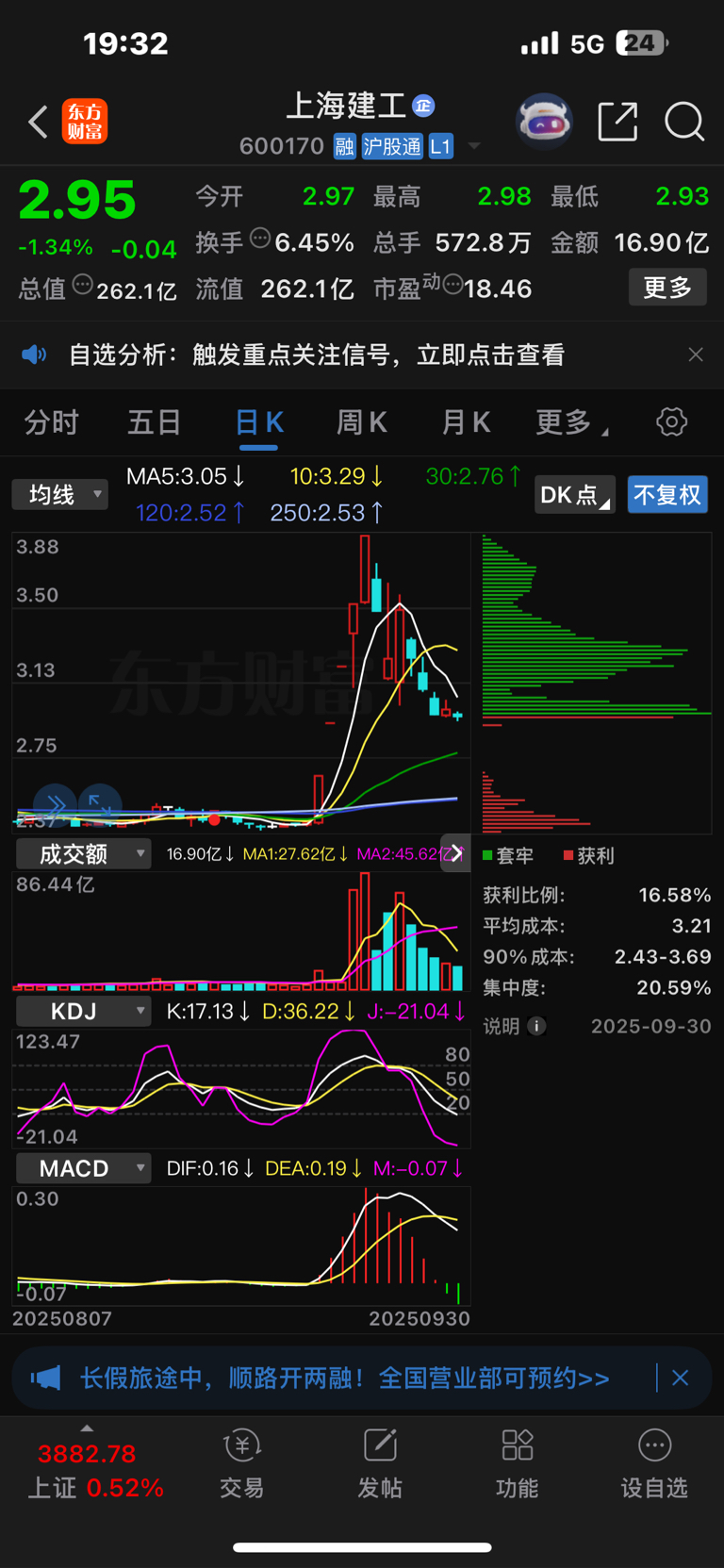
Task: Tap the 平均成本 3.21 value
Action: [x=691, y=926]
